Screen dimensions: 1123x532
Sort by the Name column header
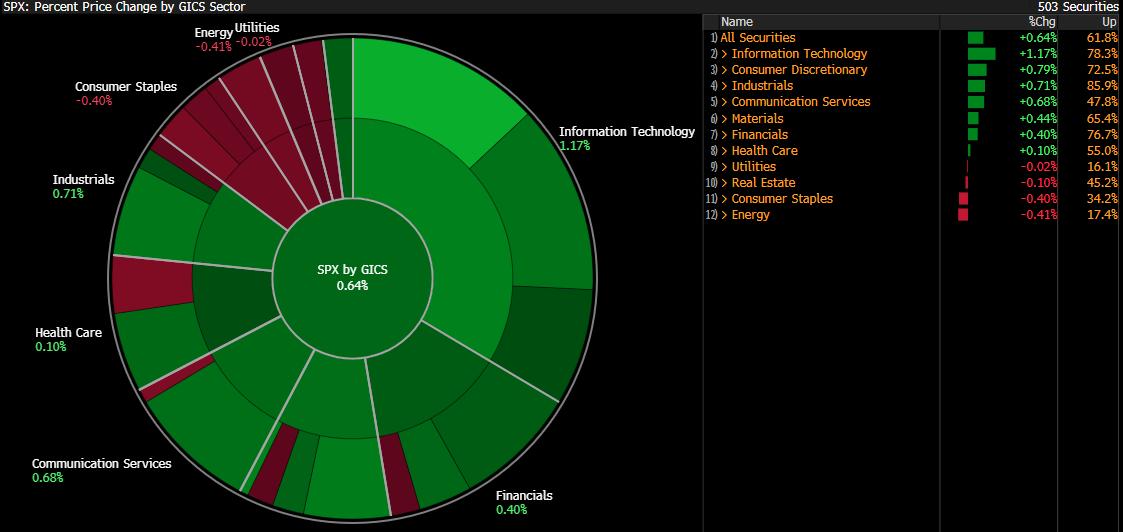coord(737,21)
